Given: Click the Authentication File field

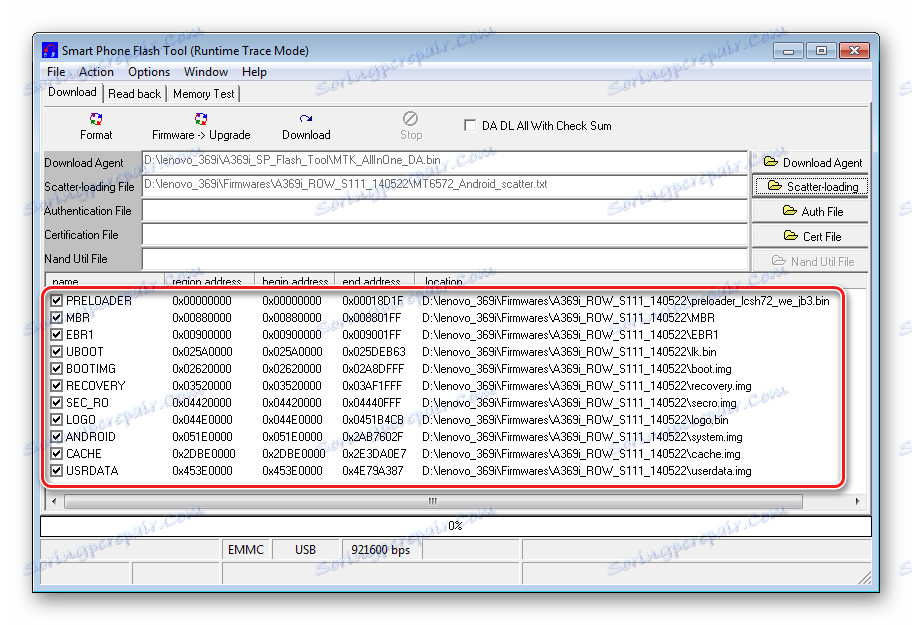Looking at the screenshot, I should coord(444,210).
